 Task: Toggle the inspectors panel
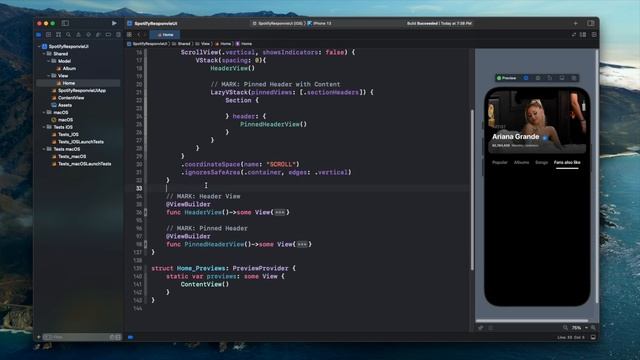pyautogui.click(x=591, y=23)
